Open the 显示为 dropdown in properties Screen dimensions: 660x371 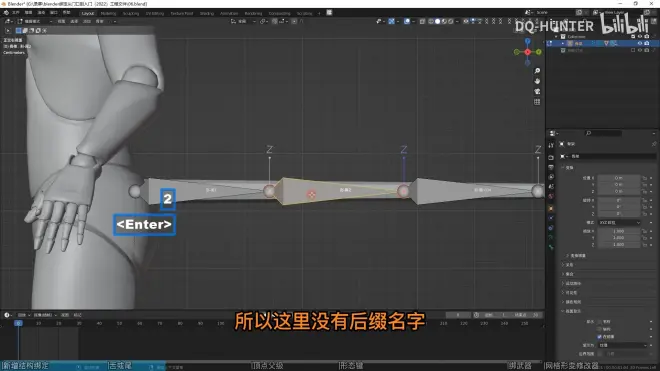(x=623, y=345)
